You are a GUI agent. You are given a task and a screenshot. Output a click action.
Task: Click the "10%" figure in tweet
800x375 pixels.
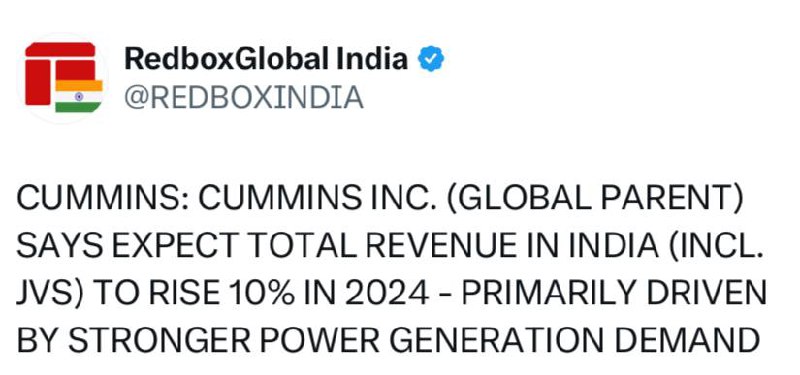point(261,292)
